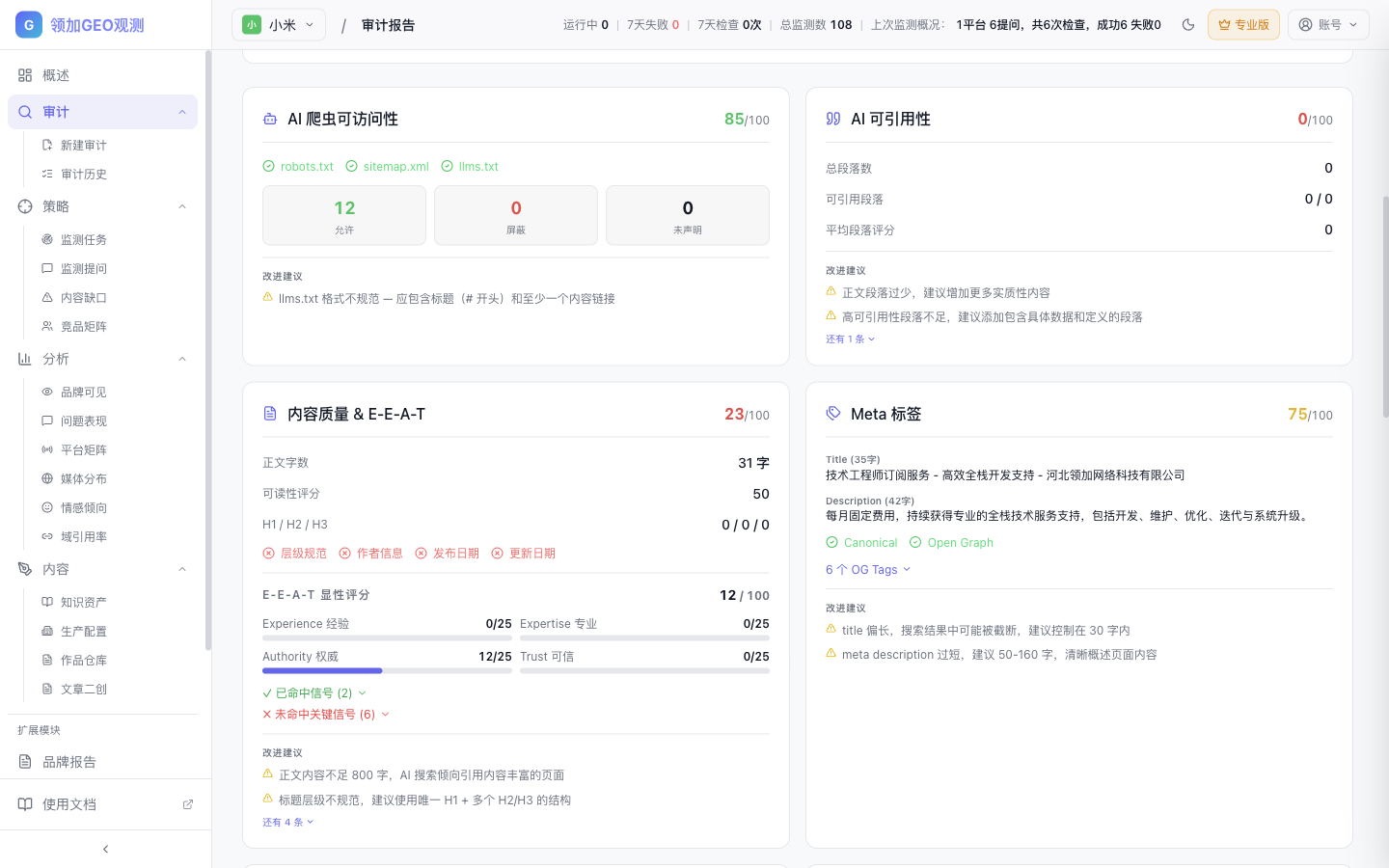Screen dimensions: 1389x868
Task: Click the 品牌可见 eye icon
Action: pos(47,392)
